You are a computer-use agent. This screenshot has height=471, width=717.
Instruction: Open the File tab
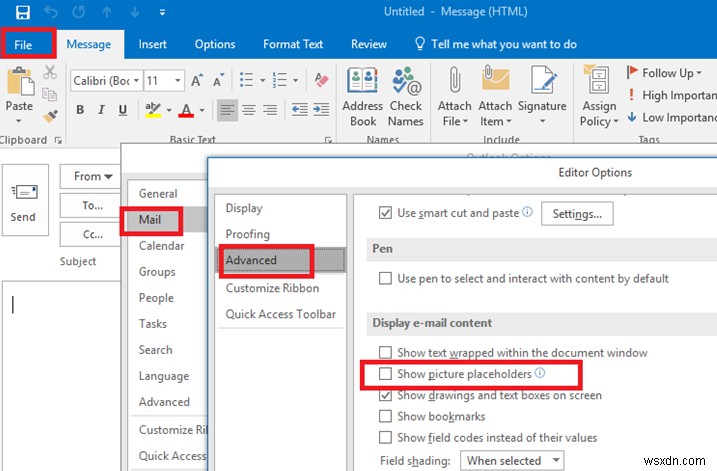tap(23, 45)
